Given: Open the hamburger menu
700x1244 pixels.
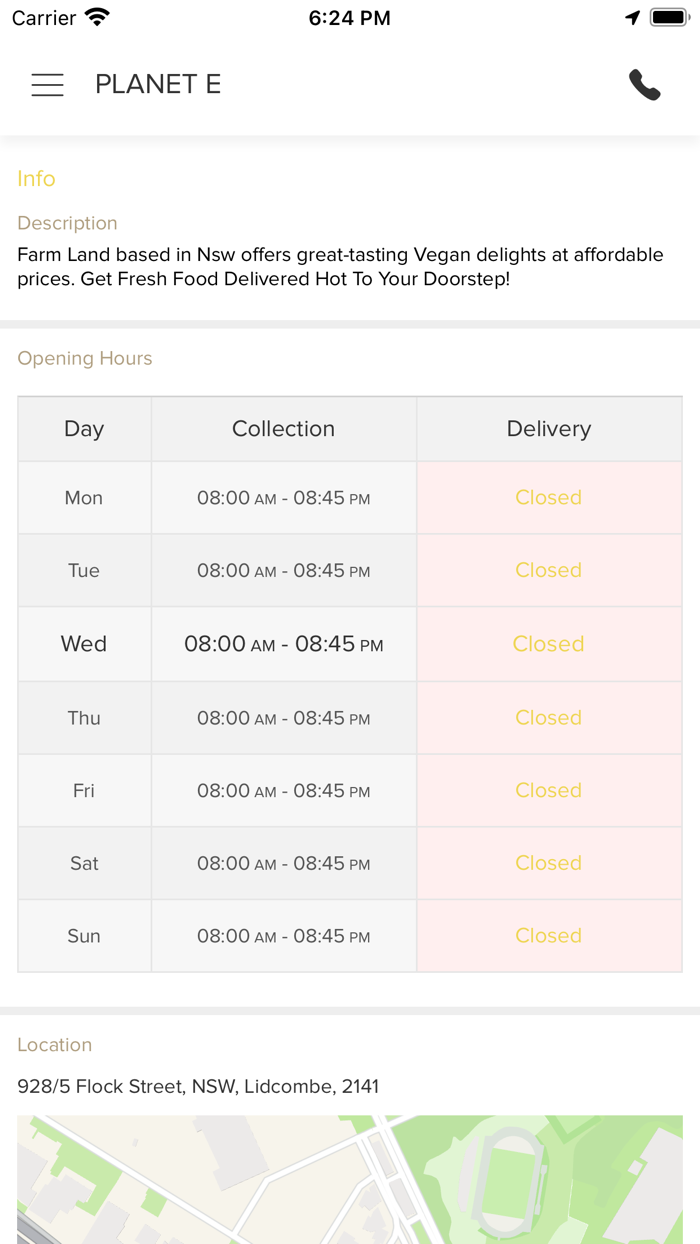Looking at the screenshot, I should [47, 85].
